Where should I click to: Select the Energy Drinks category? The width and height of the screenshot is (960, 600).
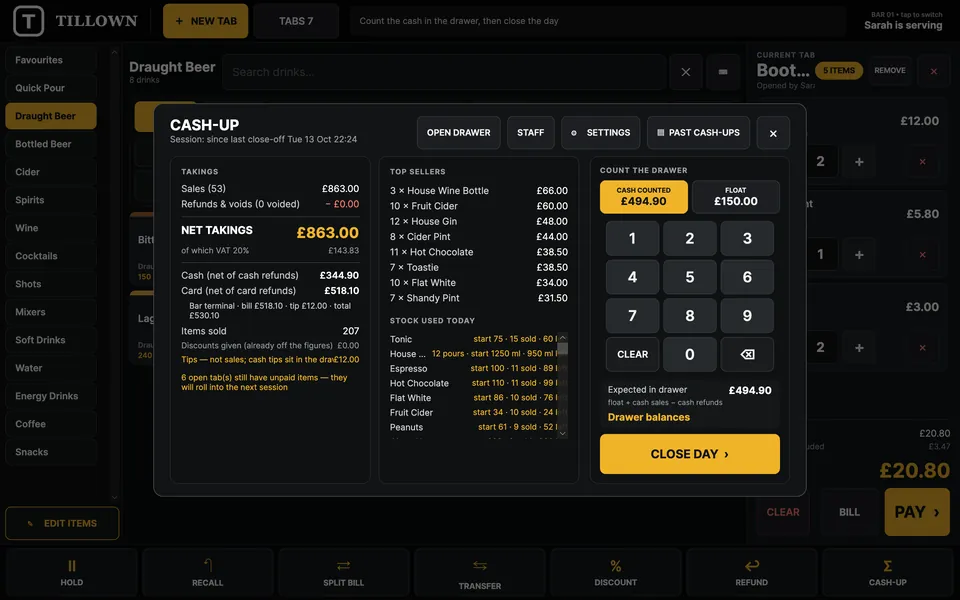pos(51,396)
